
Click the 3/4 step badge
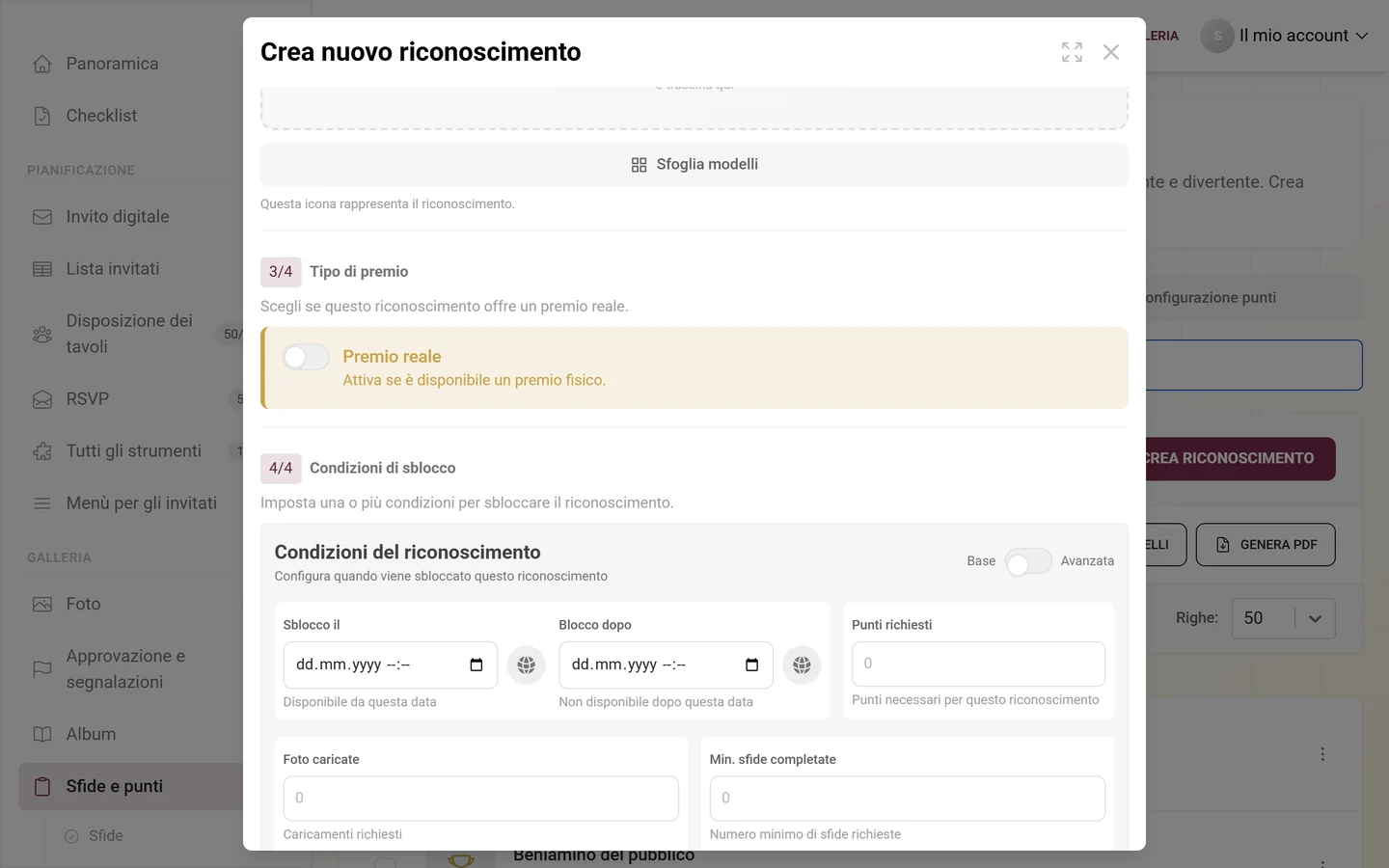[x=281, y=272]
